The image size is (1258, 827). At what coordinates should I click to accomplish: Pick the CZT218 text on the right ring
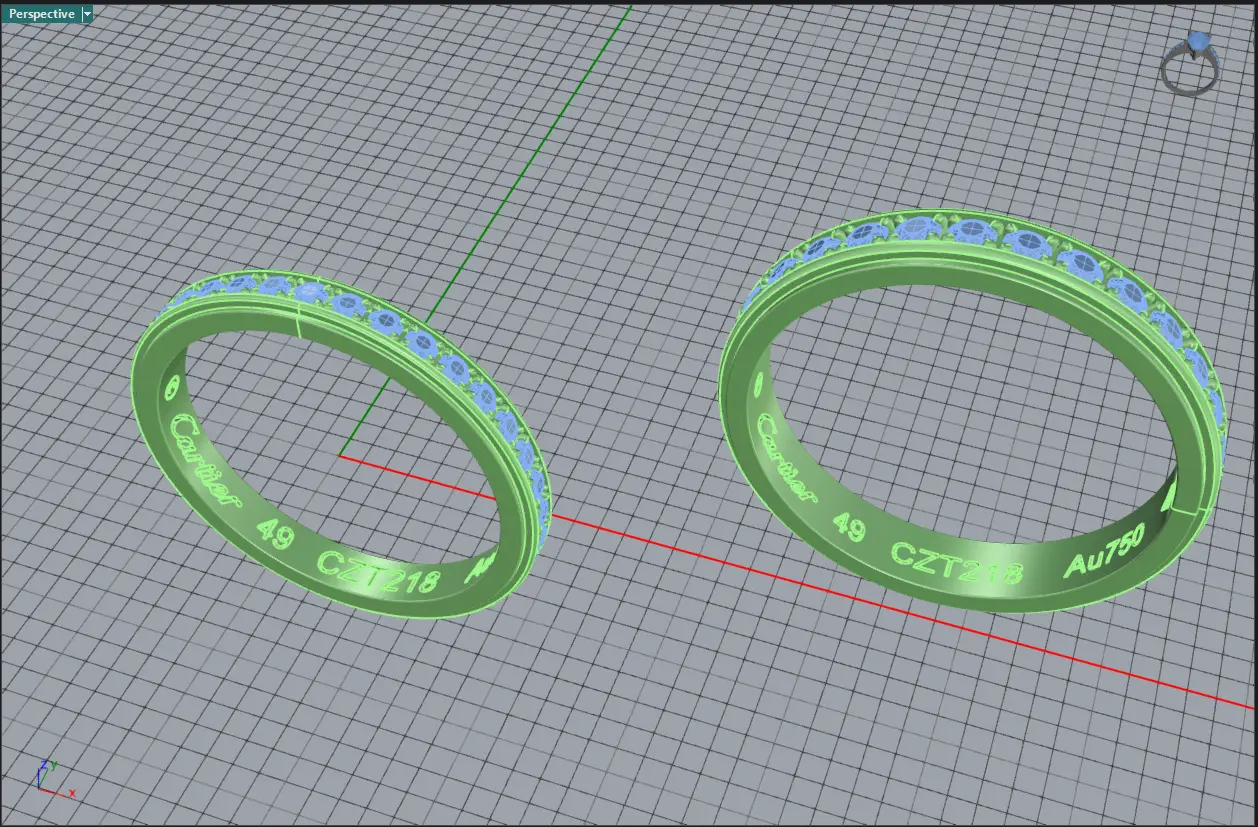pos(956,563)
